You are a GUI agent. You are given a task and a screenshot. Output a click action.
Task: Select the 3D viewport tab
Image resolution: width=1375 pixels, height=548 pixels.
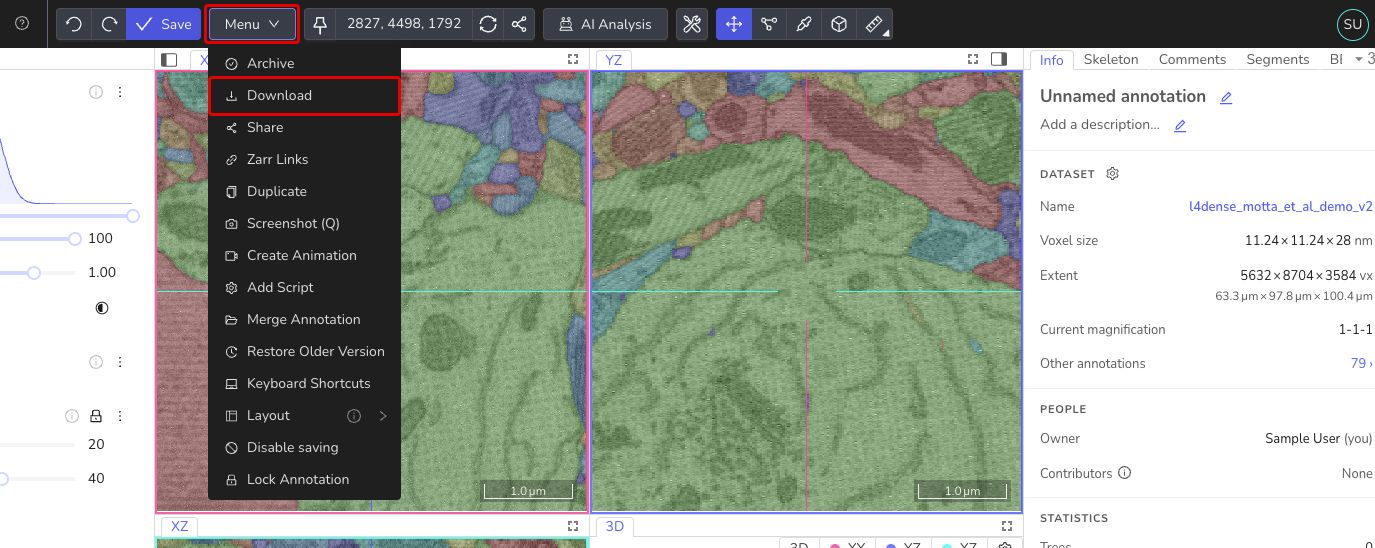click(614, 526)
